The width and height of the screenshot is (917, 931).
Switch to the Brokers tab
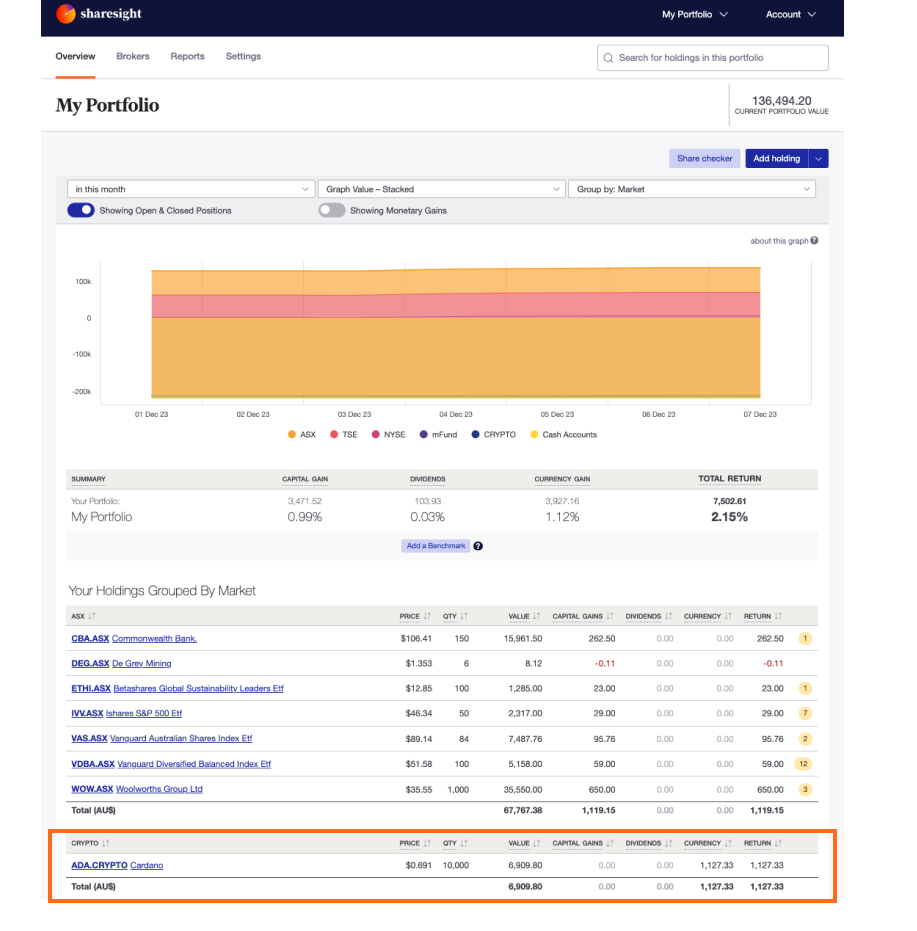tap(133, 56)
